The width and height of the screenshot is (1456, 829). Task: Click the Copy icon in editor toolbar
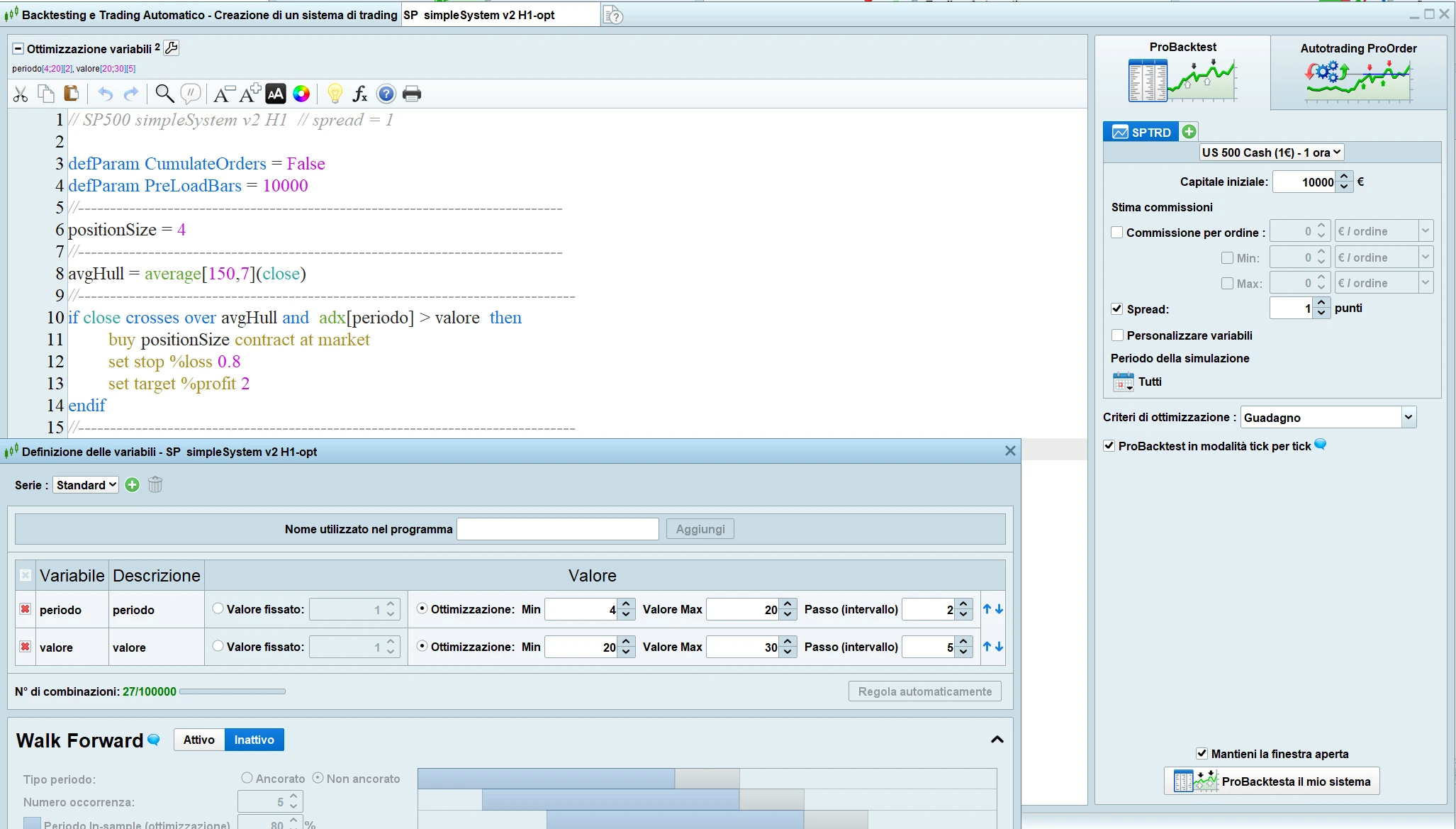coord(46,94)
